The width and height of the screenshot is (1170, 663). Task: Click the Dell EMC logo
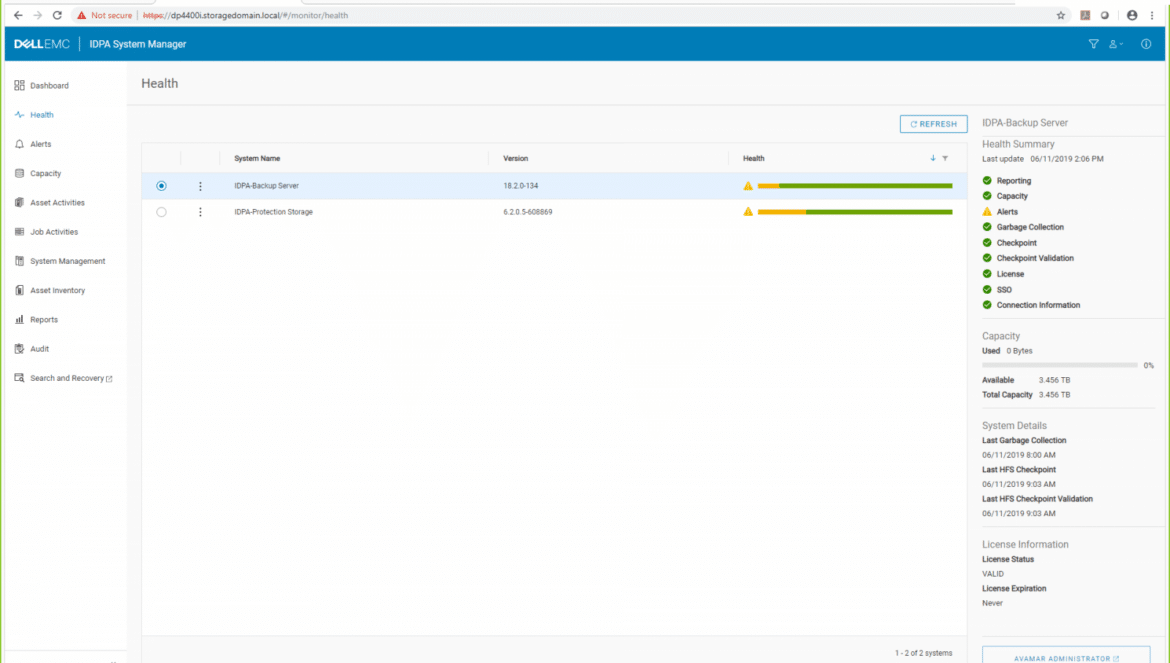[42, 44]
